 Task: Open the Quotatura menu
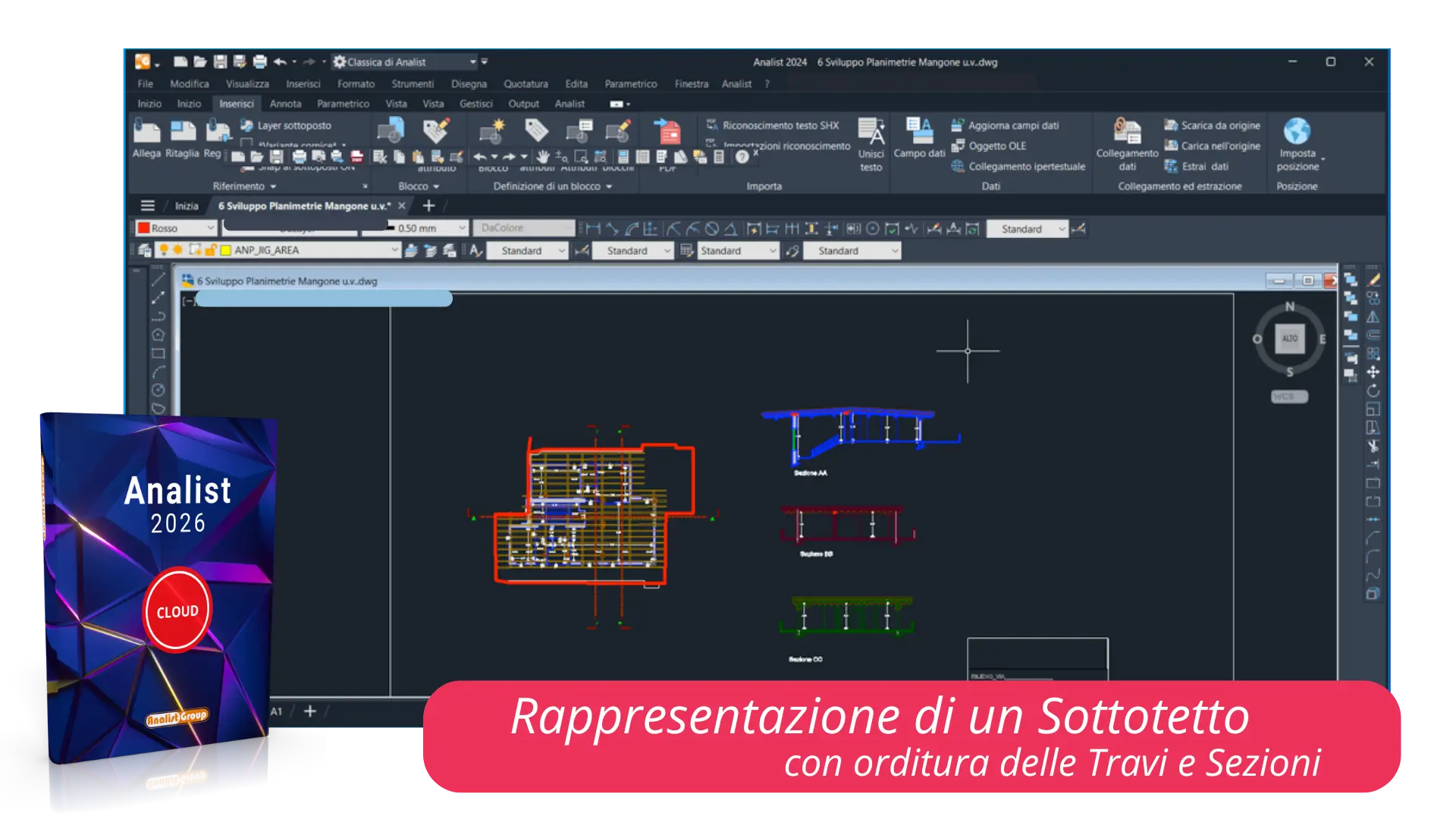click(526, 84)
